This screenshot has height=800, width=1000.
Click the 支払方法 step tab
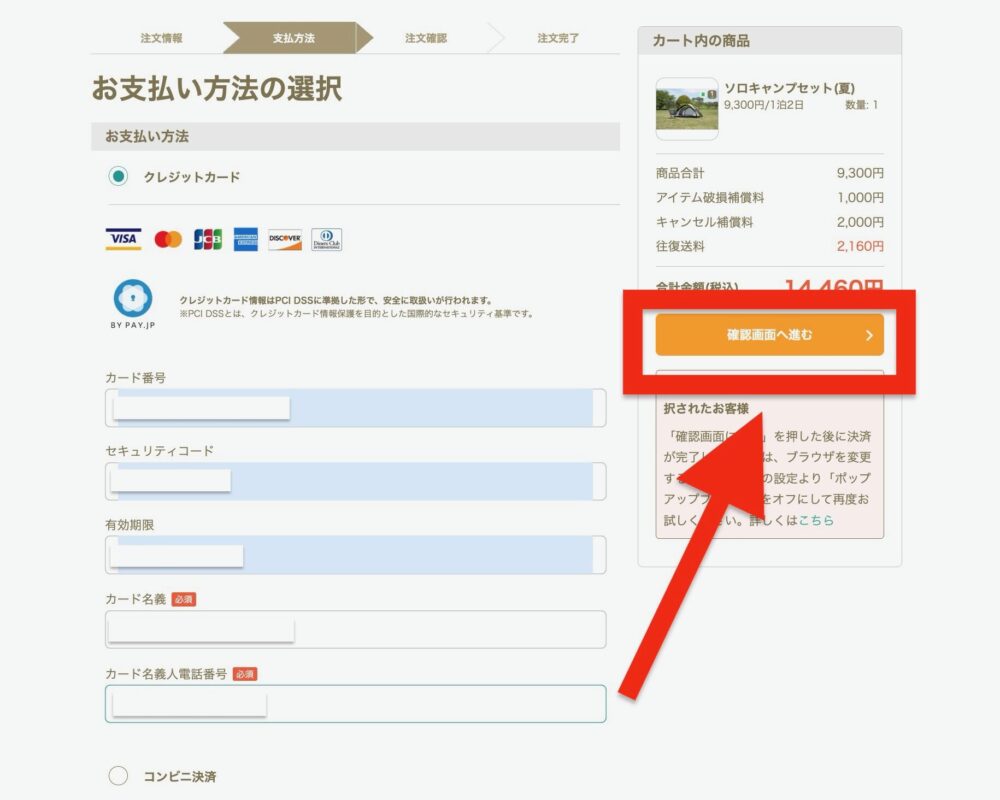point(293,38)
